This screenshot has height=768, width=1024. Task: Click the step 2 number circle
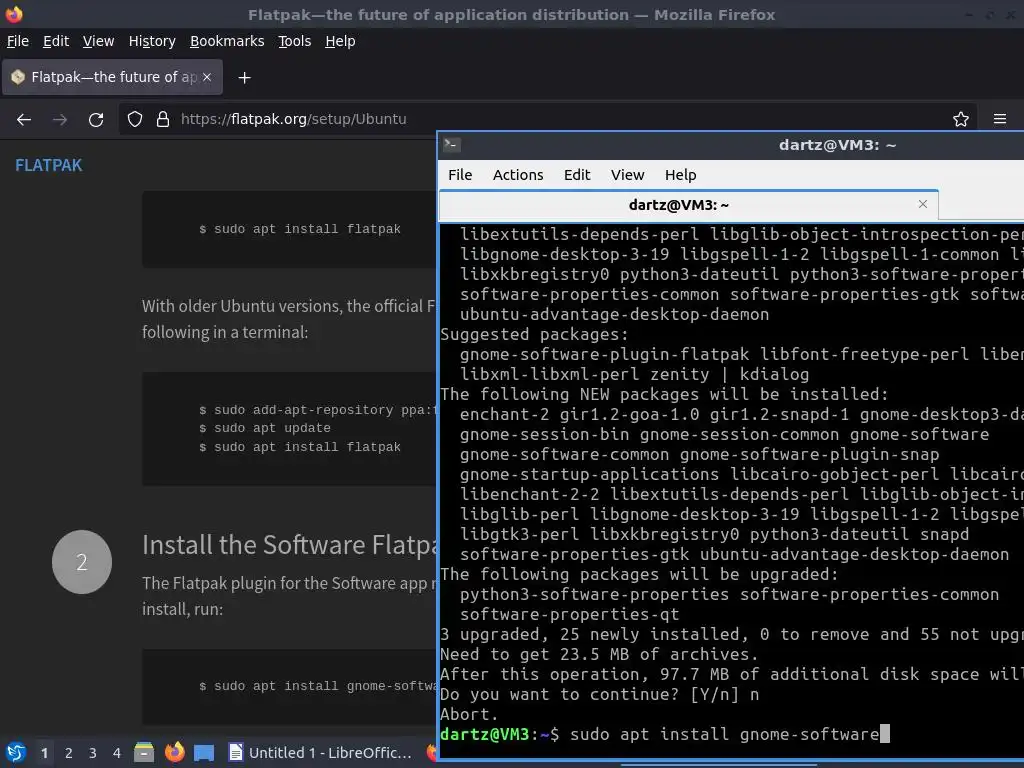click(82, 562)
